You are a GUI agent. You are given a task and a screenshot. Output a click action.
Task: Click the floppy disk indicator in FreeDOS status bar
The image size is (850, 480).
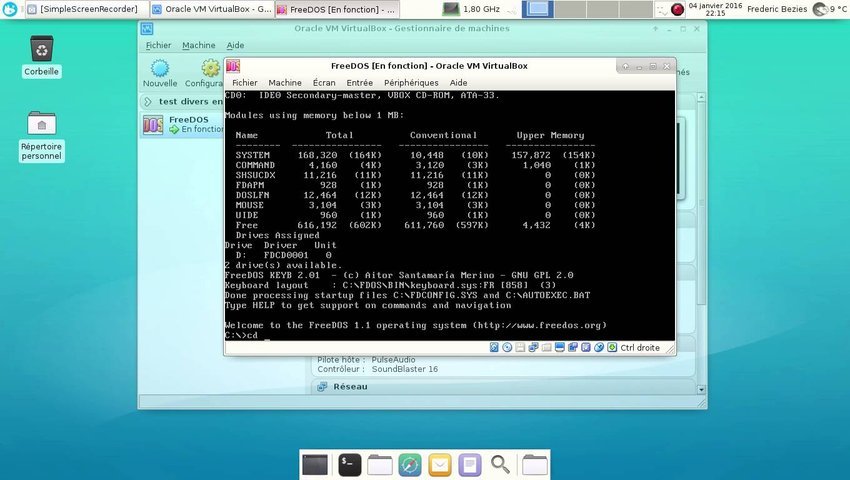coord(520,348)
